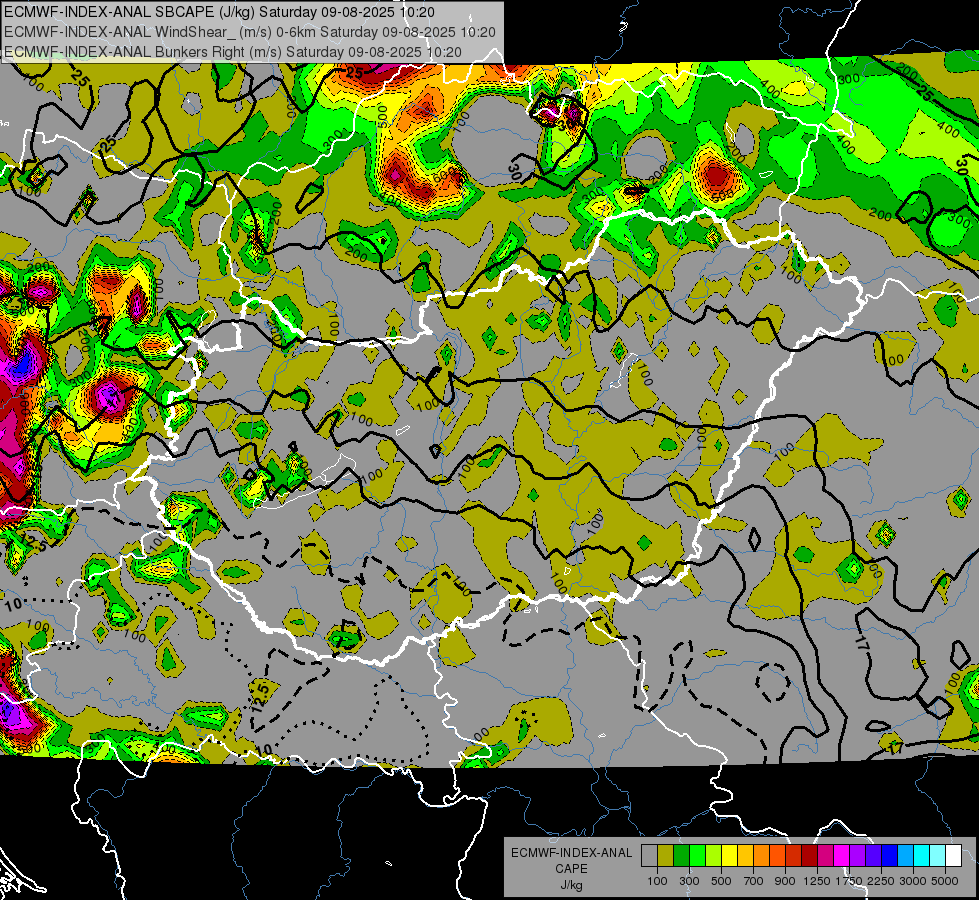Click the legend value 3000
The width and height of the screenshot is (979, 900).
pyautogui.click(x=913, y=881)
